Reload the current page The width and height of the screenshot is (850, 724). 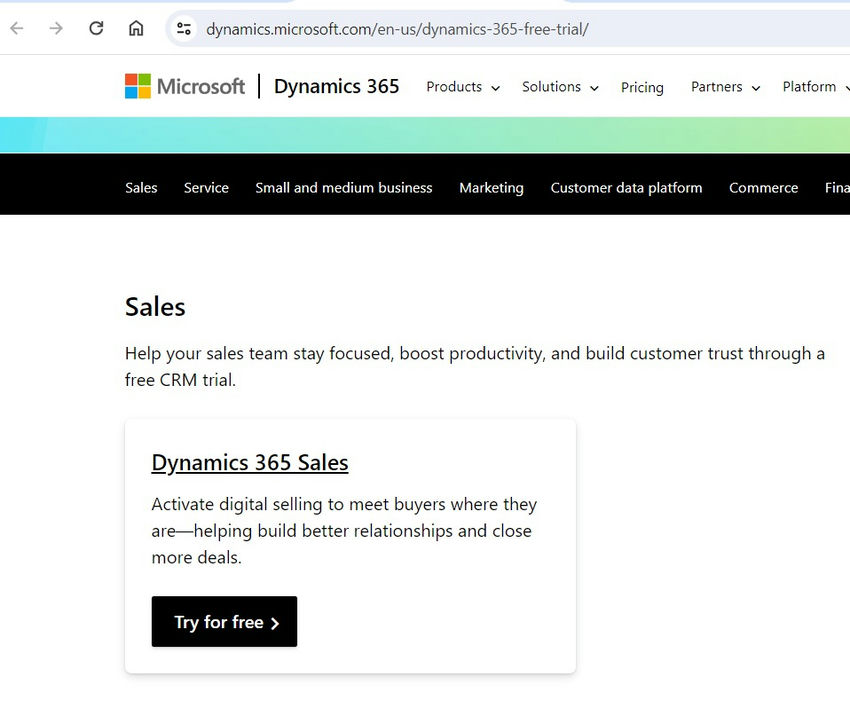96,28
